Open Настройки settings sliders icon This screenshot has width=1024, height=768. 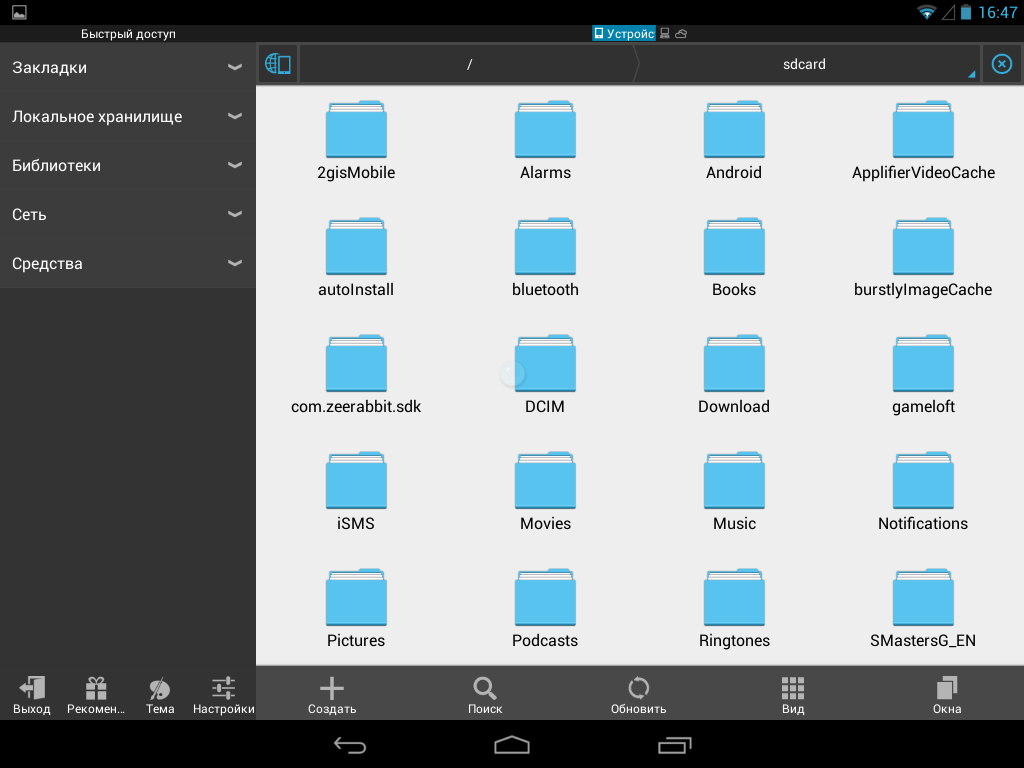[223, 689]
